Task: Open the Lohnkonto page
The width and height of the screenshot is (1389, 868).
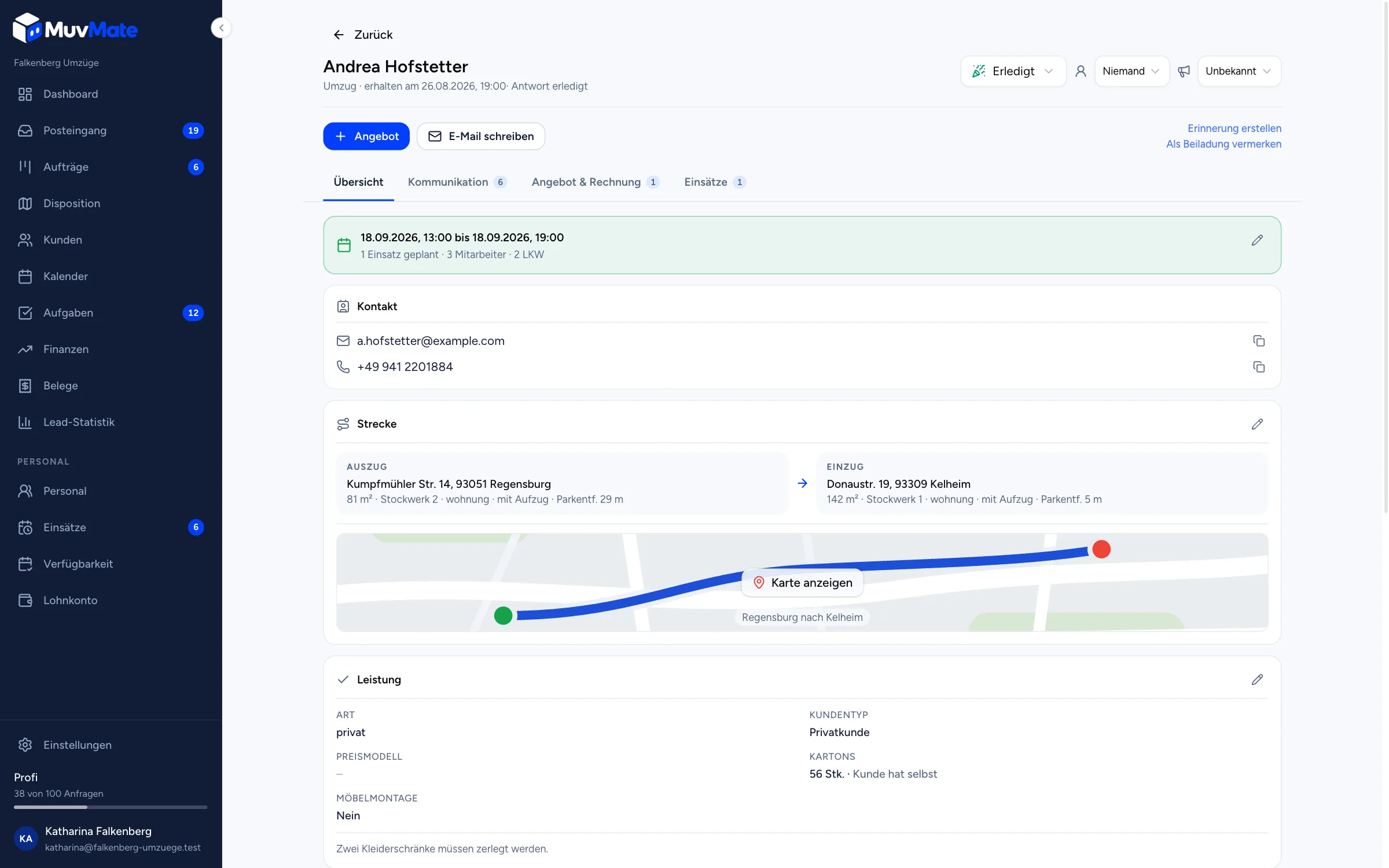Action: tap(111, 600)
